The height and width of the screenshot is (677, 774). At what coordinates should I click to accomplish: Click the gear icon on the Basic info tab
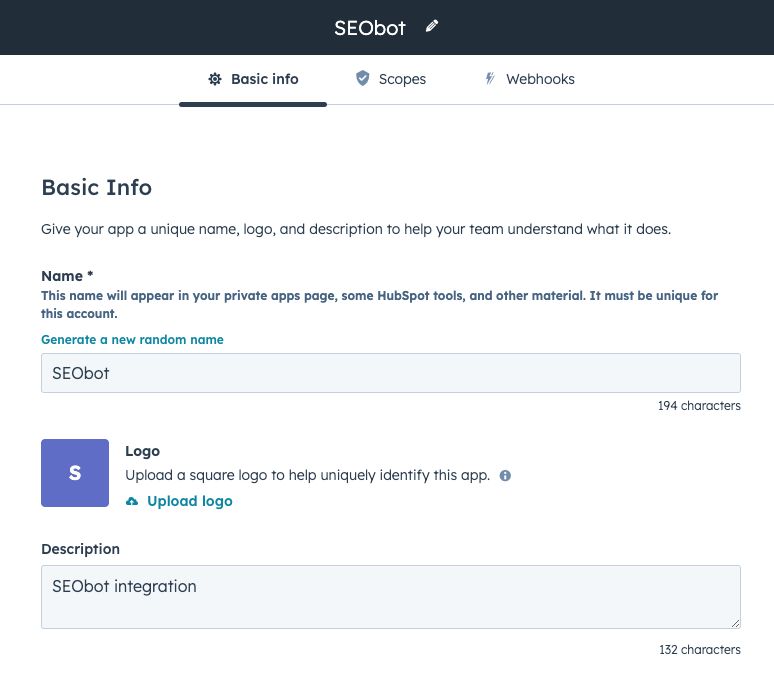(215, 79)
